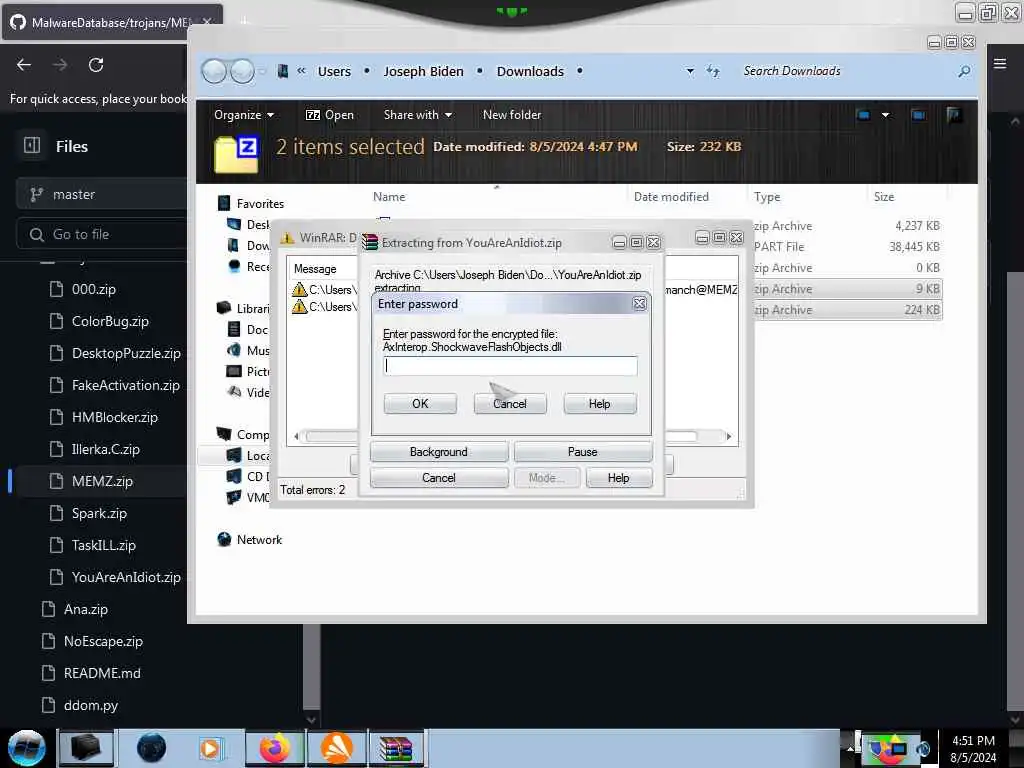Click the refresh icon in address bar
This screenshot has width=1024, height=768.
(713, 71)
